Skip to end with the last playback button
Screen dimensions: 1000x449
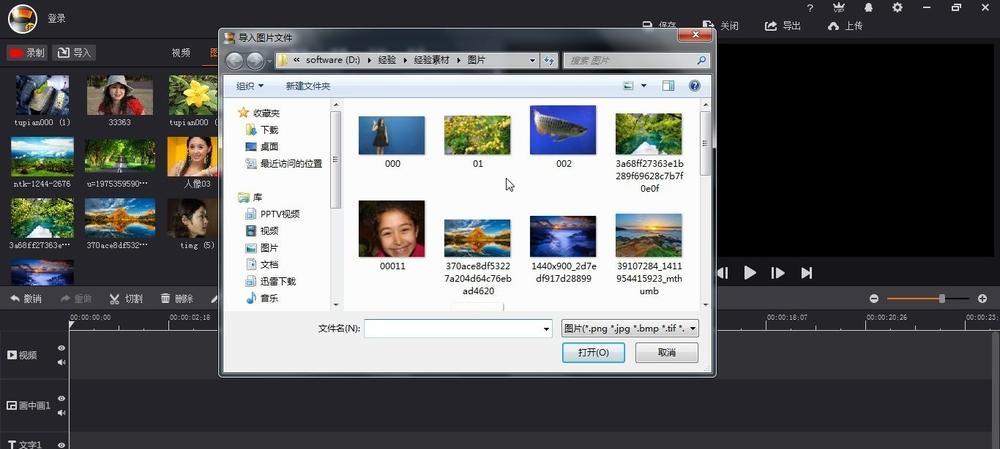pos(807,273)
